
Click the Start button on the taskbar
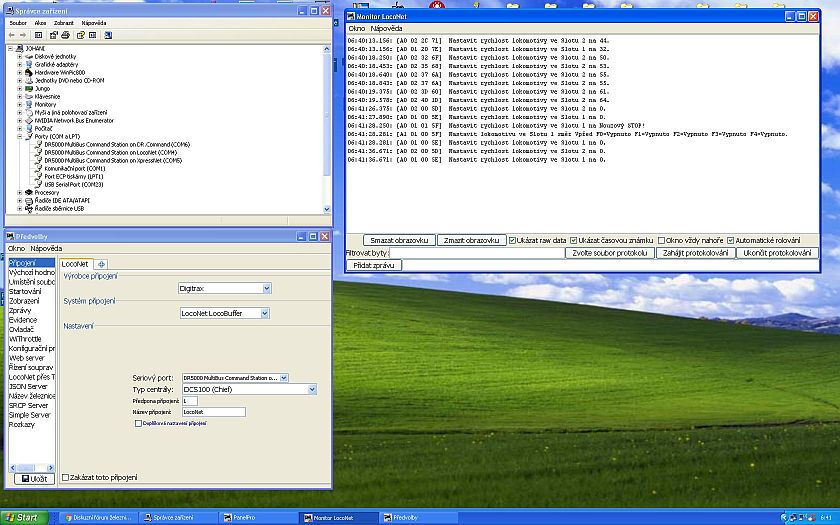coord(22,517)
